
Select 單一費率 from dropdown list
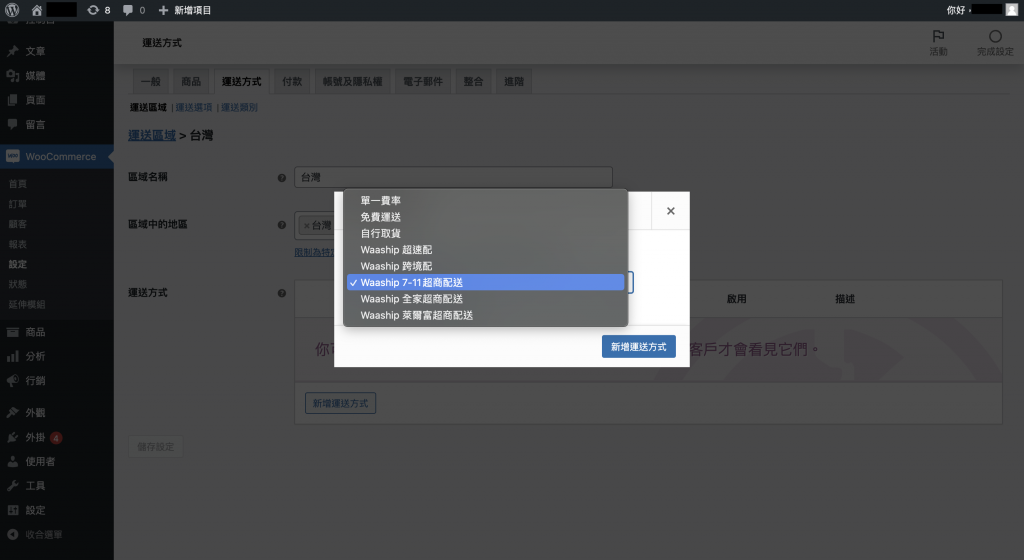pos(381,200)
